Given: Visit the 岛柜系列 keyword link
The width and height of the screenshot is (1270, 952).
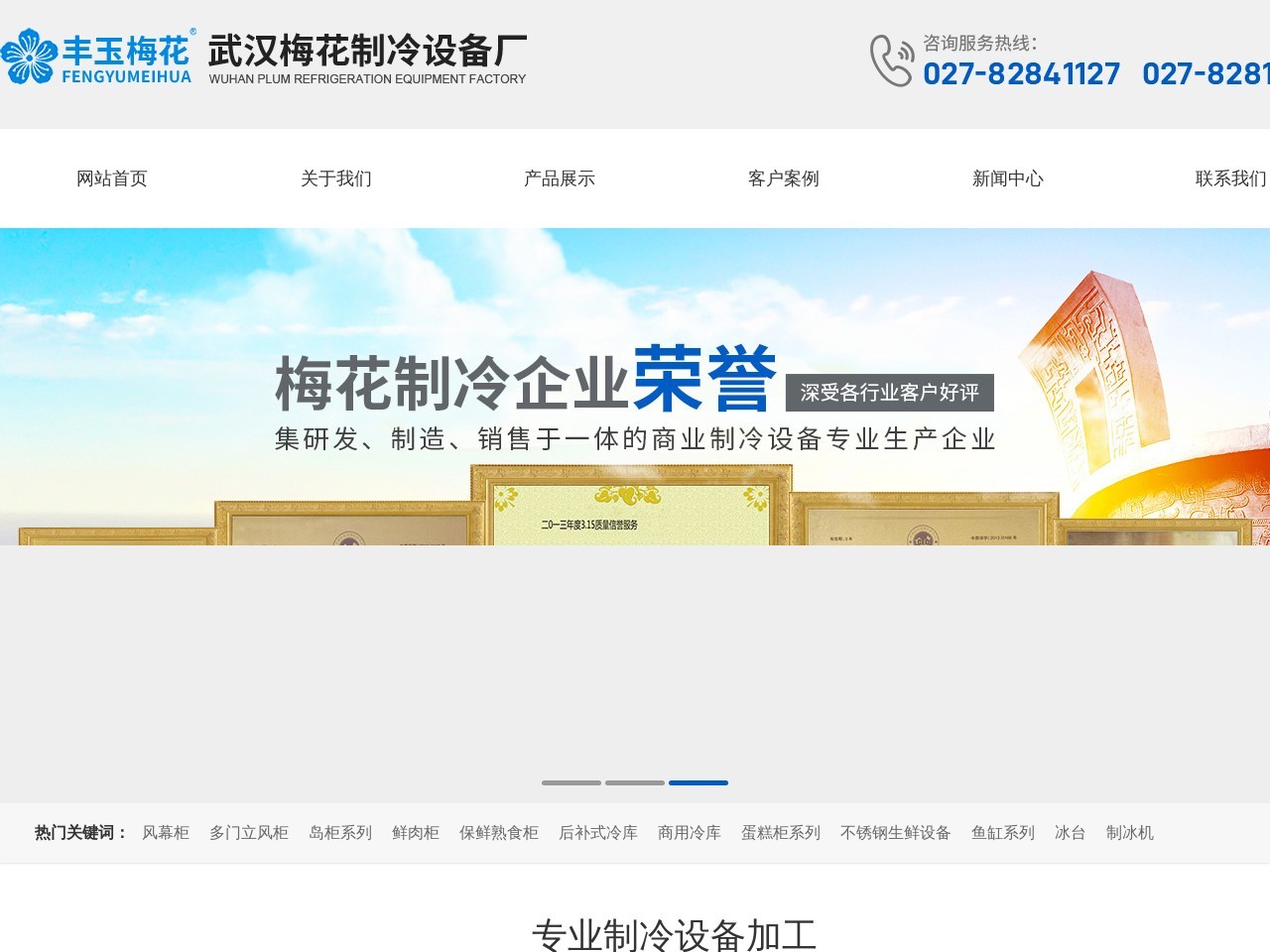Looking at the screenshot, I should (340, 833).
